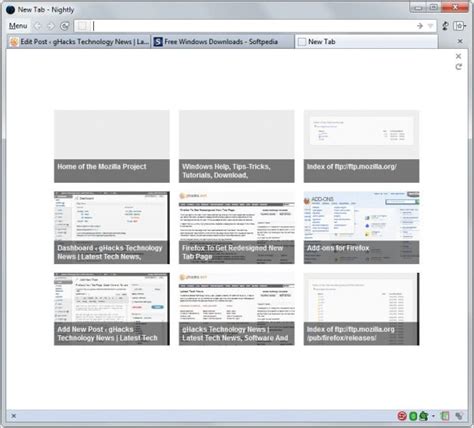
Task: Open Add New Post gHacks tile
Action: coord(112,309)
